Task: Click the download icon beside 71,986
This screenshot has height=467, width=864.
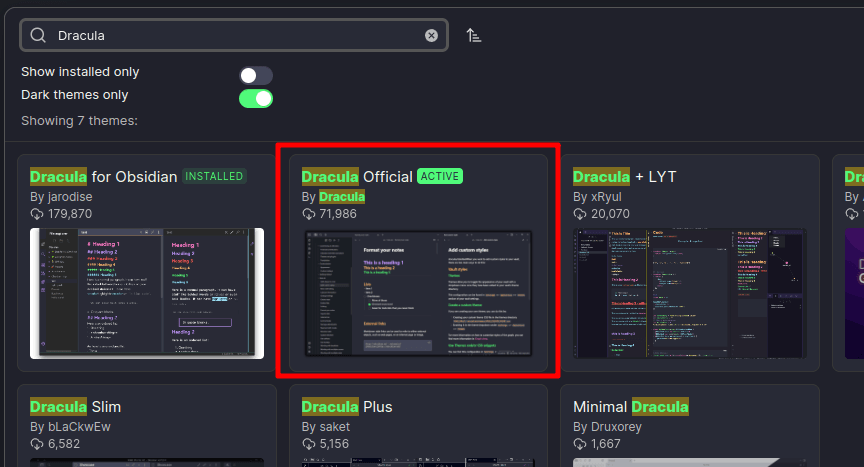Action: pyautogui.click(x=309, y=214)
